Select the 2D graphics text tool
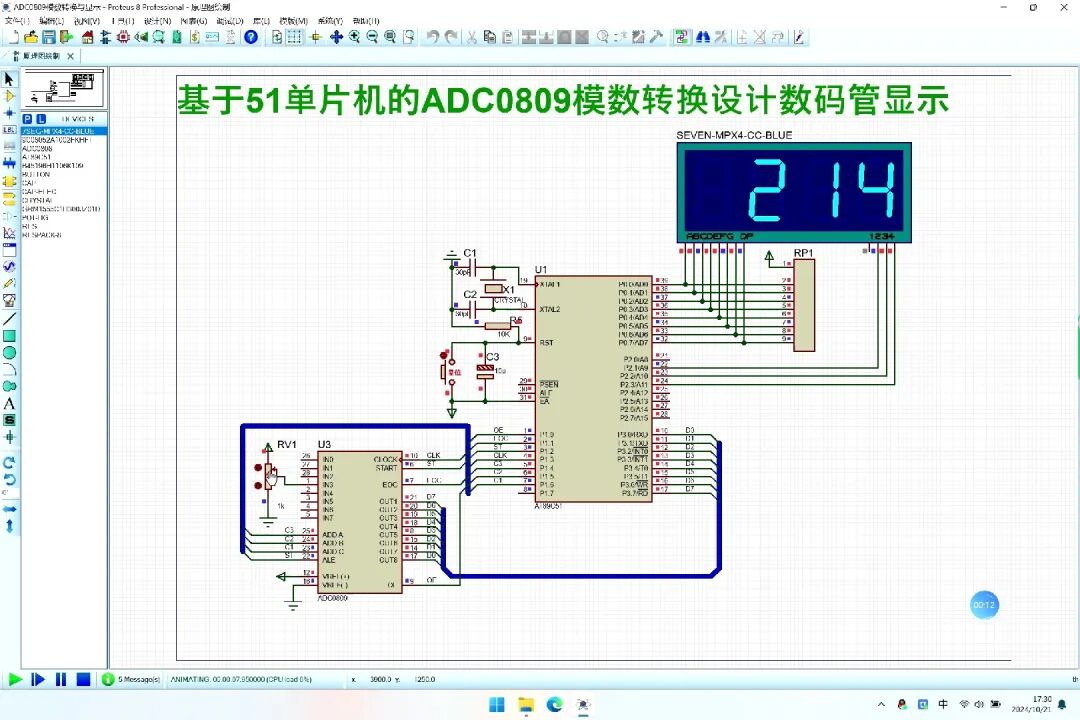The width and height of the screenshot is (1080, 720). 8,401
